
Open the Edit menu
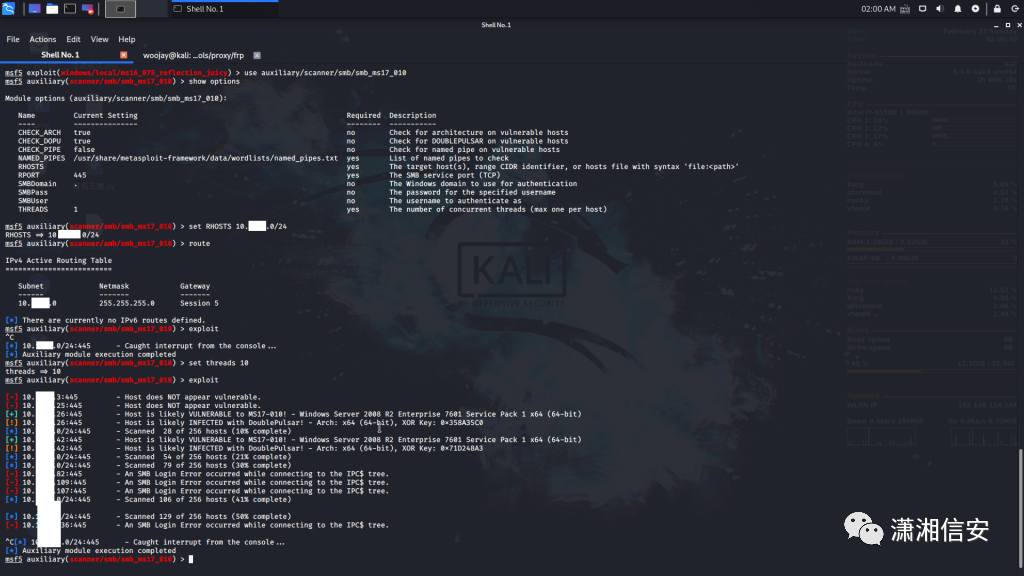[x=73, y=39]
